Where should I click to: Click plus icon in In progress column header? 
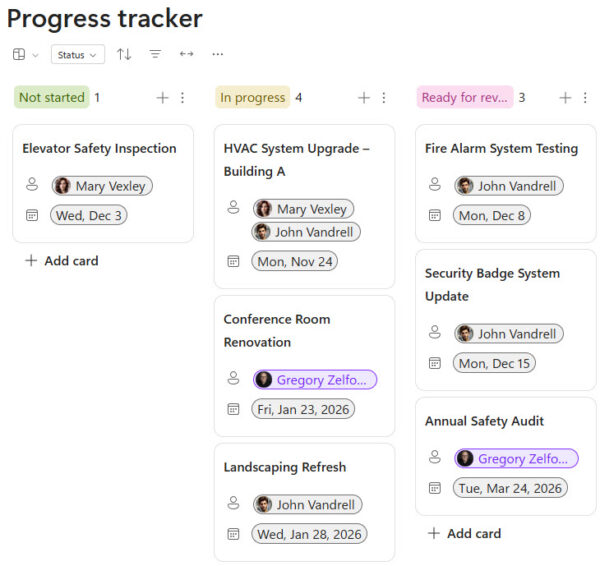[x=364, y=98]
